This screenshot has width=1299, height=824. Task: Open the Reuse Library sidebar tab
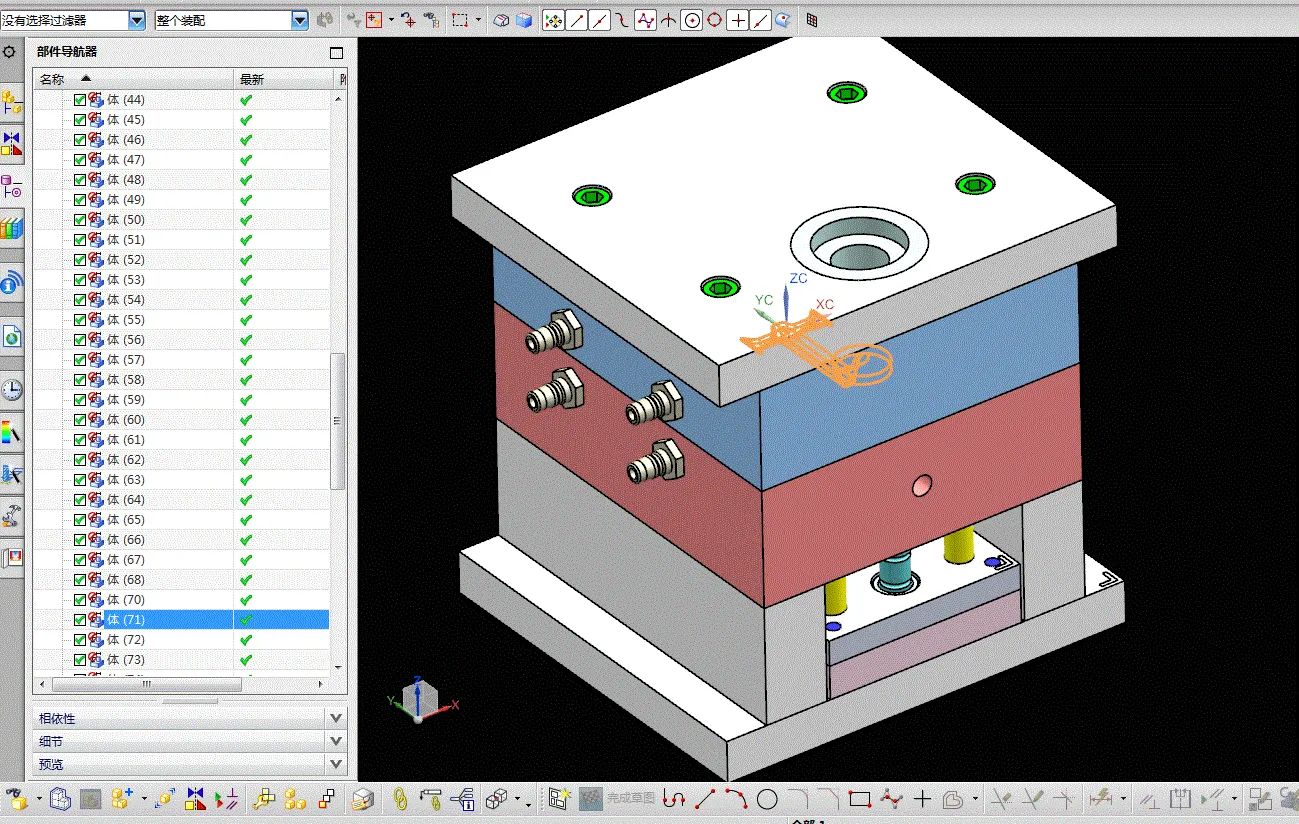(12, 229)
